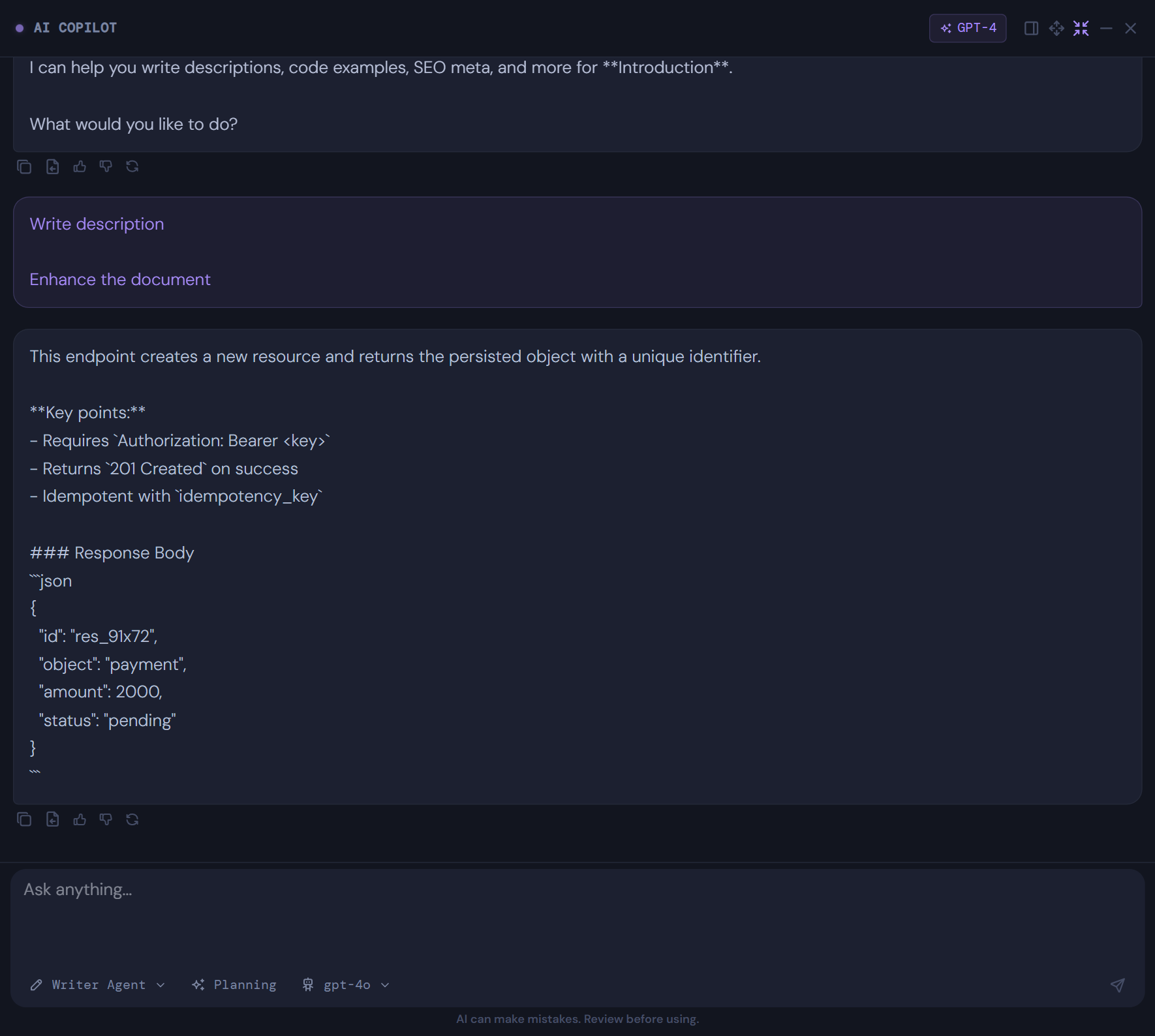Viewport: 1155px width, 1036px height.
Task: Collapse the copilot with the shrink icon
Action: [x=1081, y=28]
